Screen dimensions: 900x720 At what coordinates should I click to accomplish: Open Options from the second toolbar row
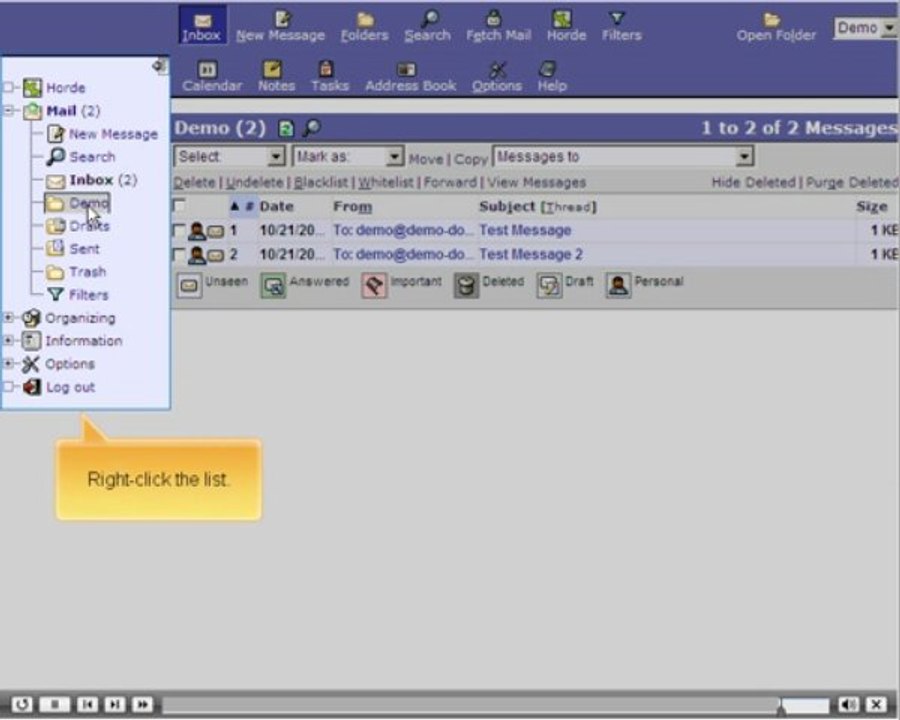(x=497, y=77)
